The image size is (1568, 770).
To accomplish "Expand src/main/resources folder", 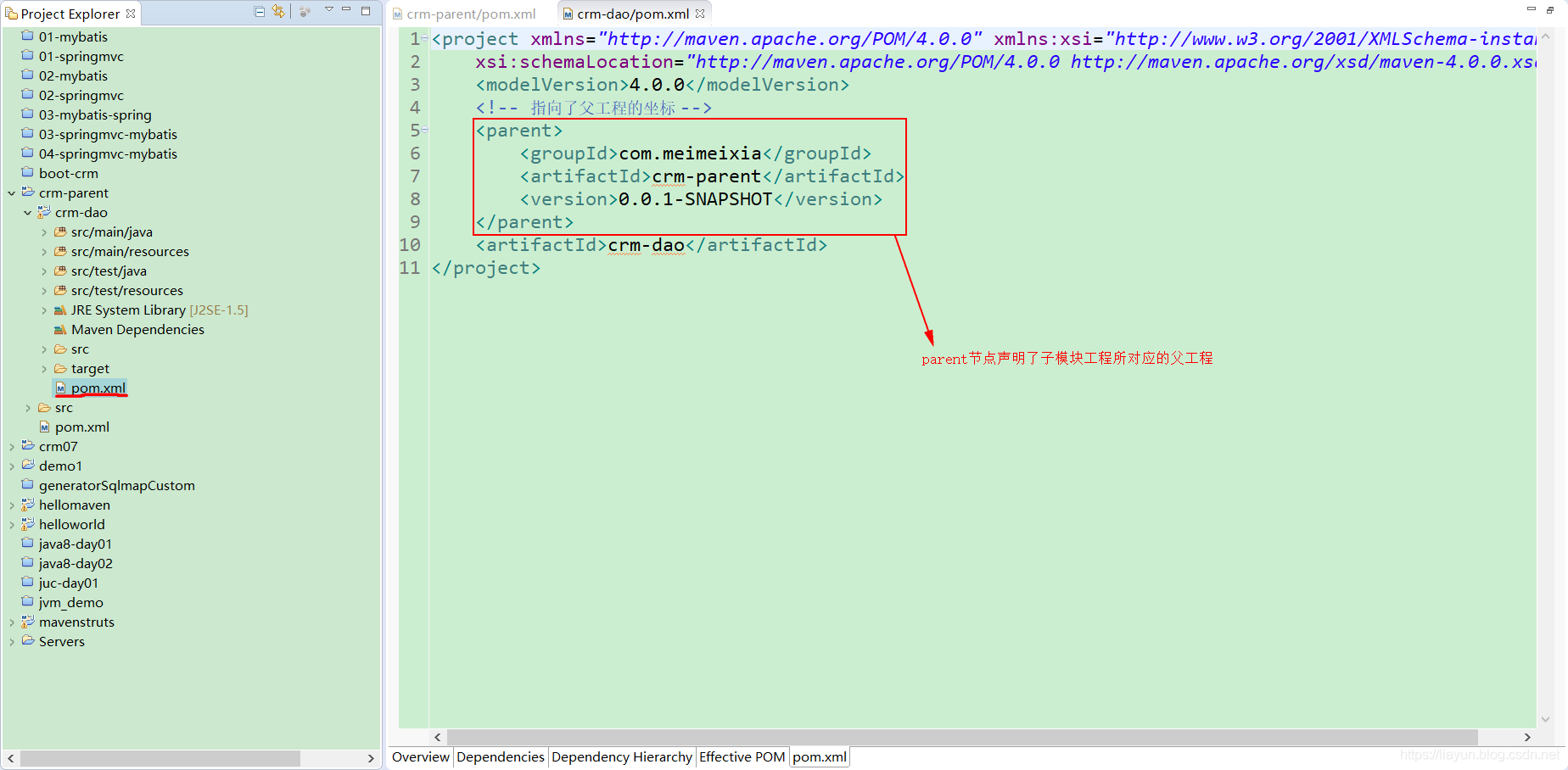I will pyautogui.click(x=44, y=252).
